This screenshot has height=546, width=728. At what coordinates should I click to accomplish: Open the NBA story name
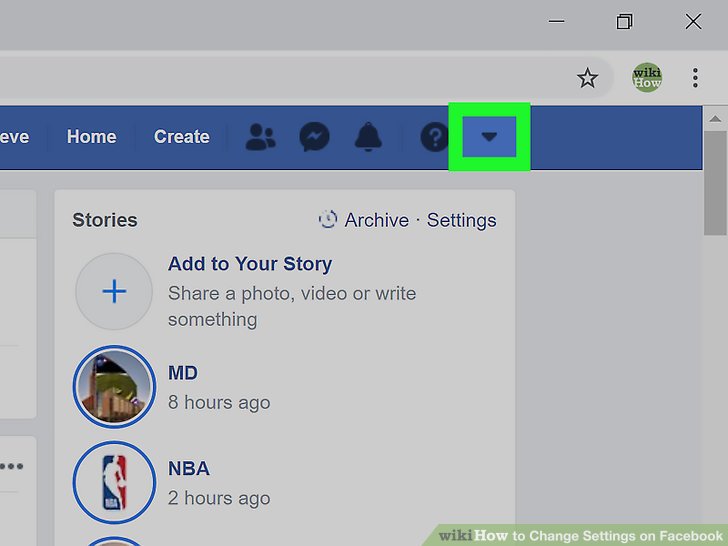[189, 468]
